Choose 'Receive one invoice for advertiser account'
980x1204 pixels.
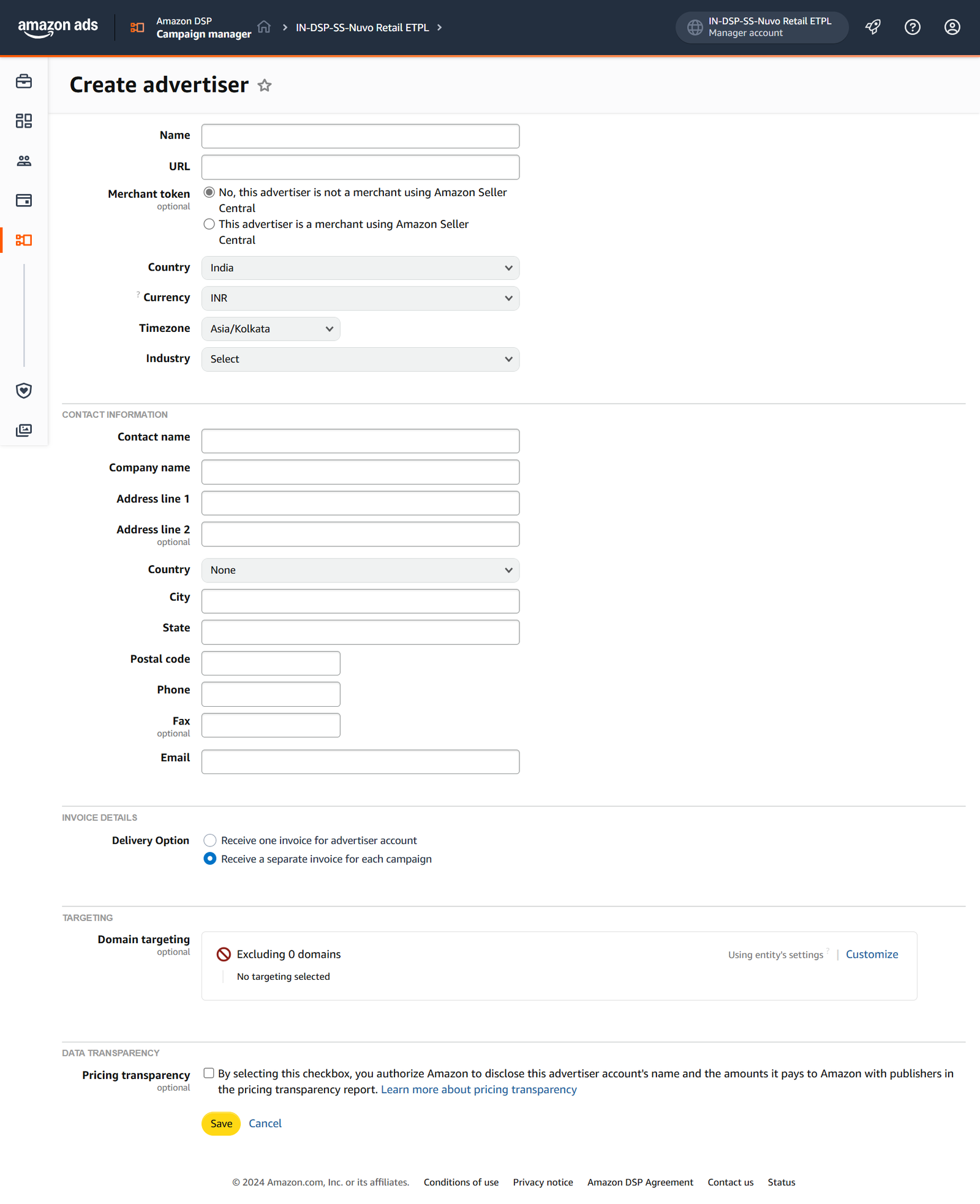(210, 840)
